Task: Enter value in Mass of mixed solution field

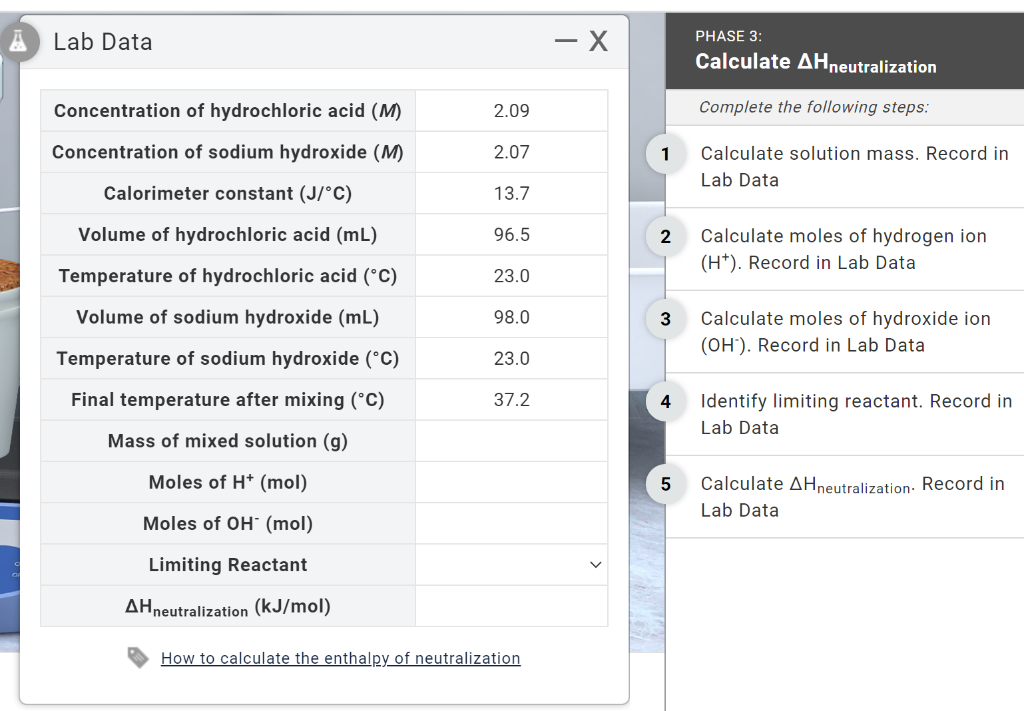Action: tap(510, 440)
